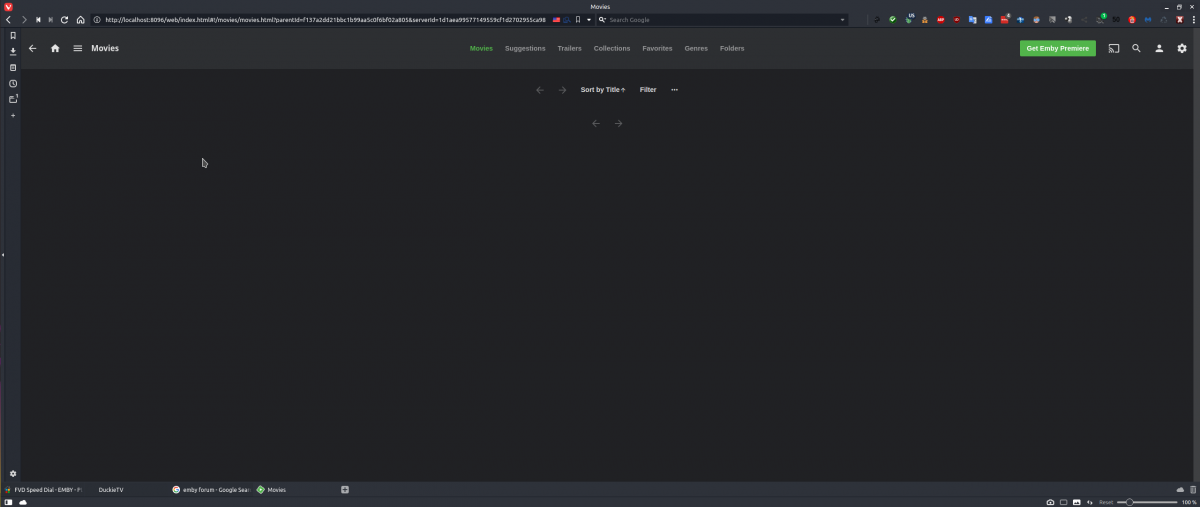1200x507 pixels.
Task: Open Vivaldi notes panel
Action: [13, 67]
